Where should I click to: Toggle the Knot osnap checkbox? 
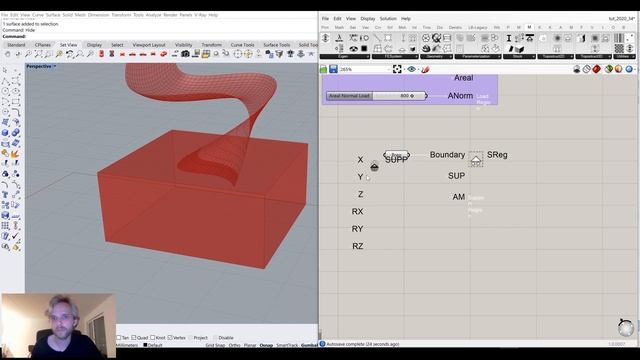152,338
